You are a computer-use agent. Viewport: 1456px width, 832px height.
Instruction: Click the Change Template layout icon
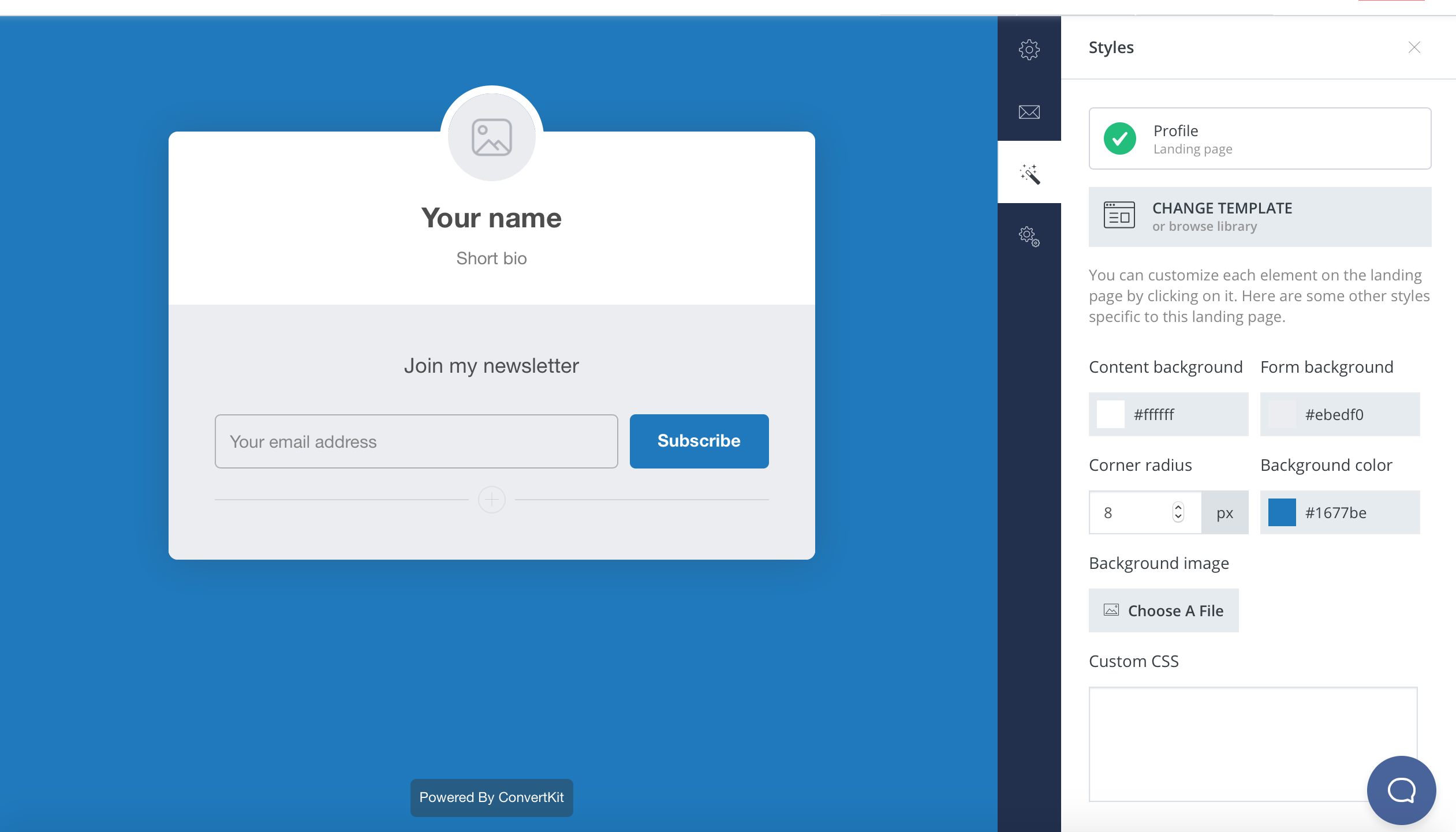pos(1119,215)
